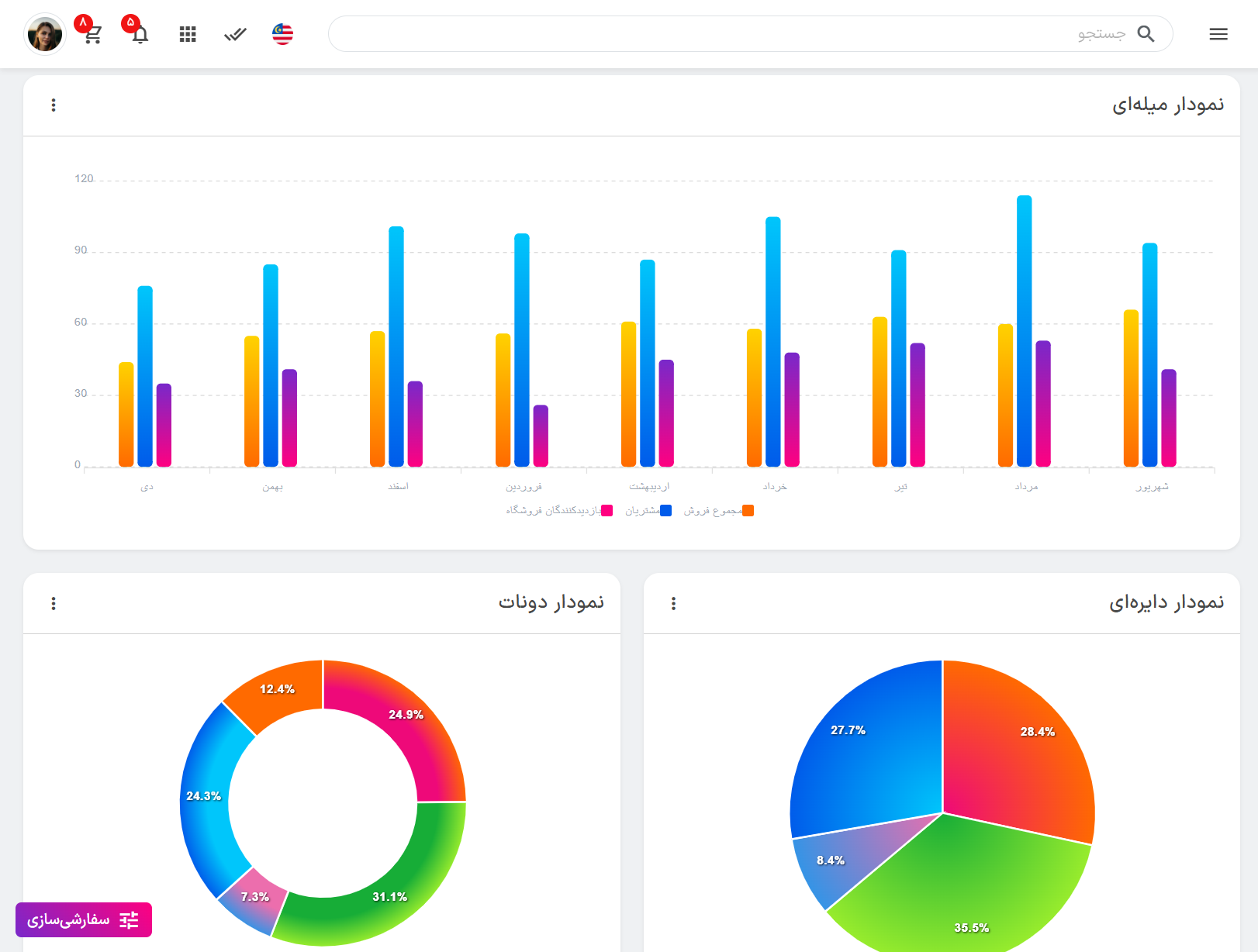Image resolution: width=1258 pixels, height=952 pixels.
Task: Open the notifications bell icon
Action: point(140,34)
